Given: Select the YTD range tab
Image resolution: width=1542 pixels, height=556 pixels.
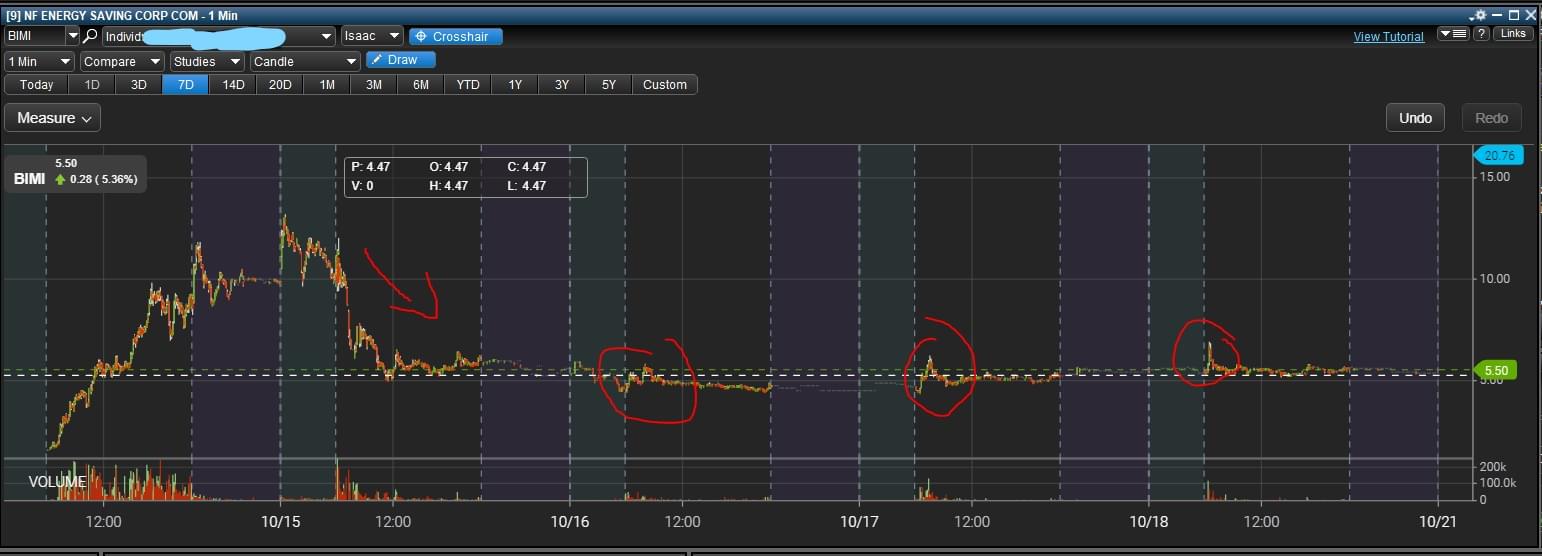Looking at the screenshot, I should [468, 85].
